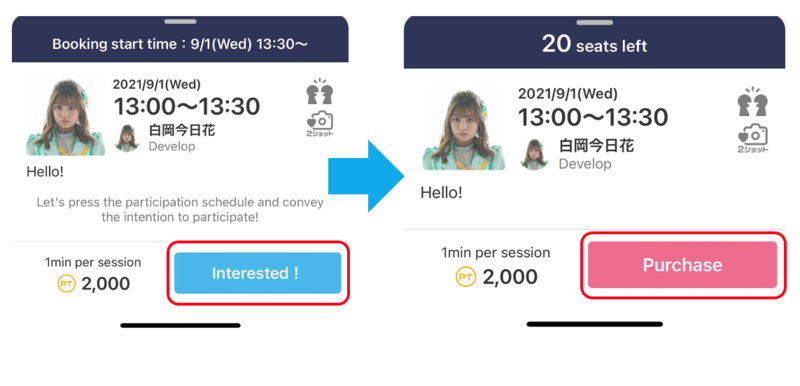Click the 2-shot camera icon in the Purchase card
Screen dimensions: 800x386
[x=753, y=139]
